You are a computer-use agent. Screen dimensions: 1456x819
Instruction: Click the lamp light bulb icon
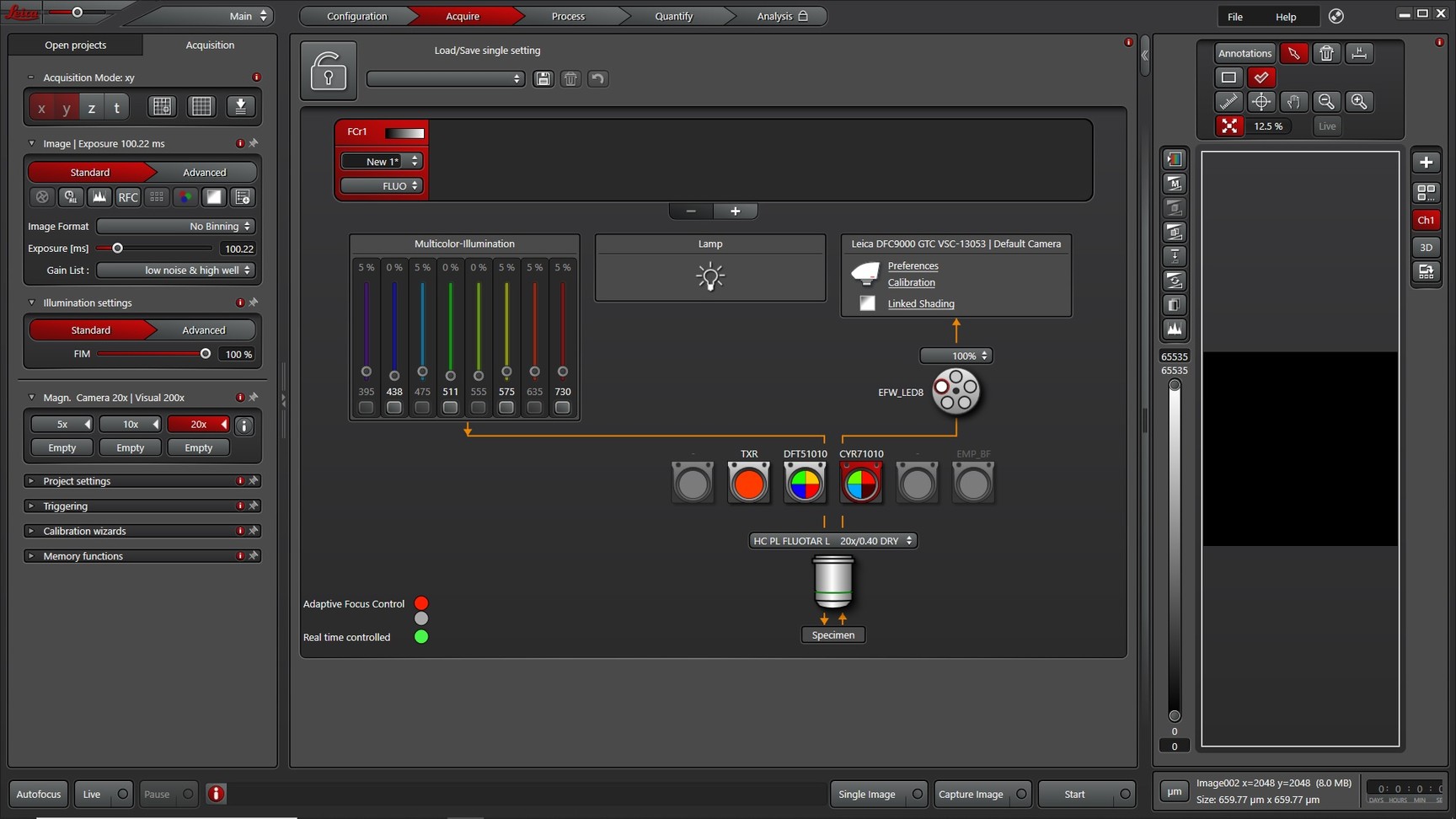[710, 276]
